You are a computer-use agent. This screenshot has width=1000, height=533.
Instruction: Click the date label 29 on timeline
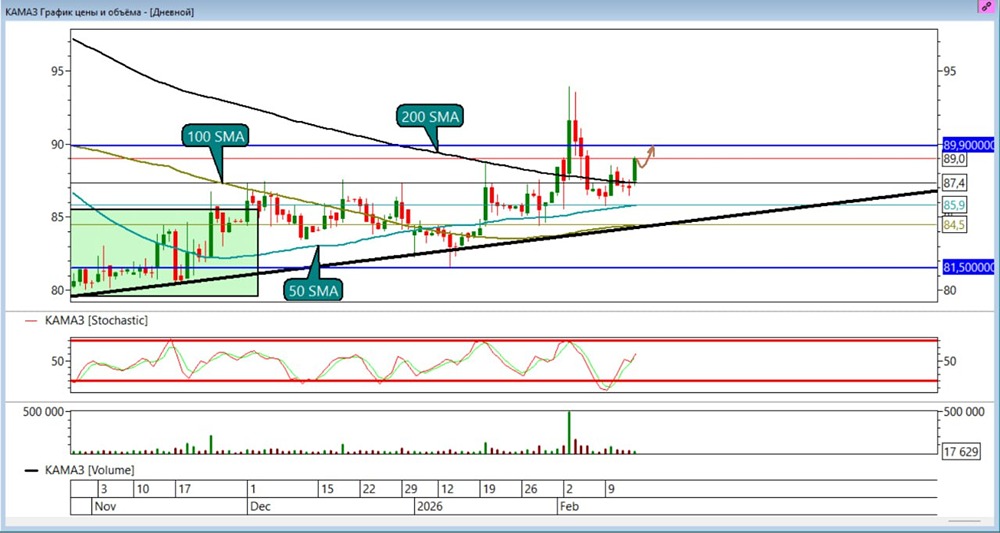coord(410,490)
